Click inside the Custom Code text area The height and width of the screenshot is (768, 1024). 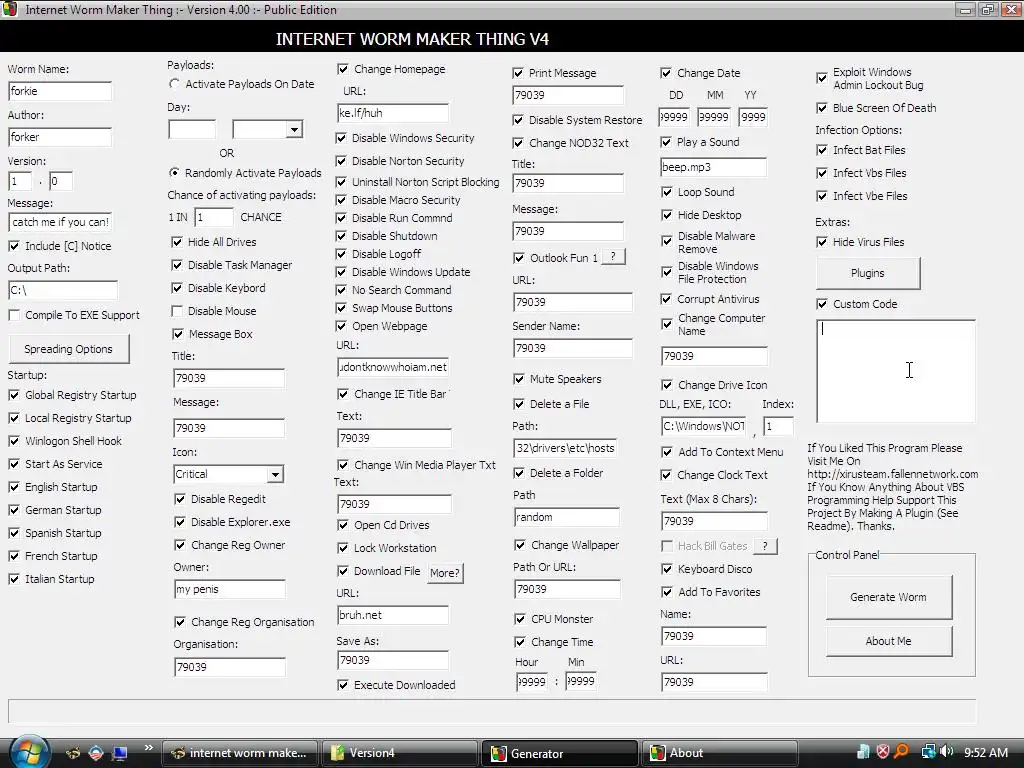pyautogui.click(x=895, y=371)
